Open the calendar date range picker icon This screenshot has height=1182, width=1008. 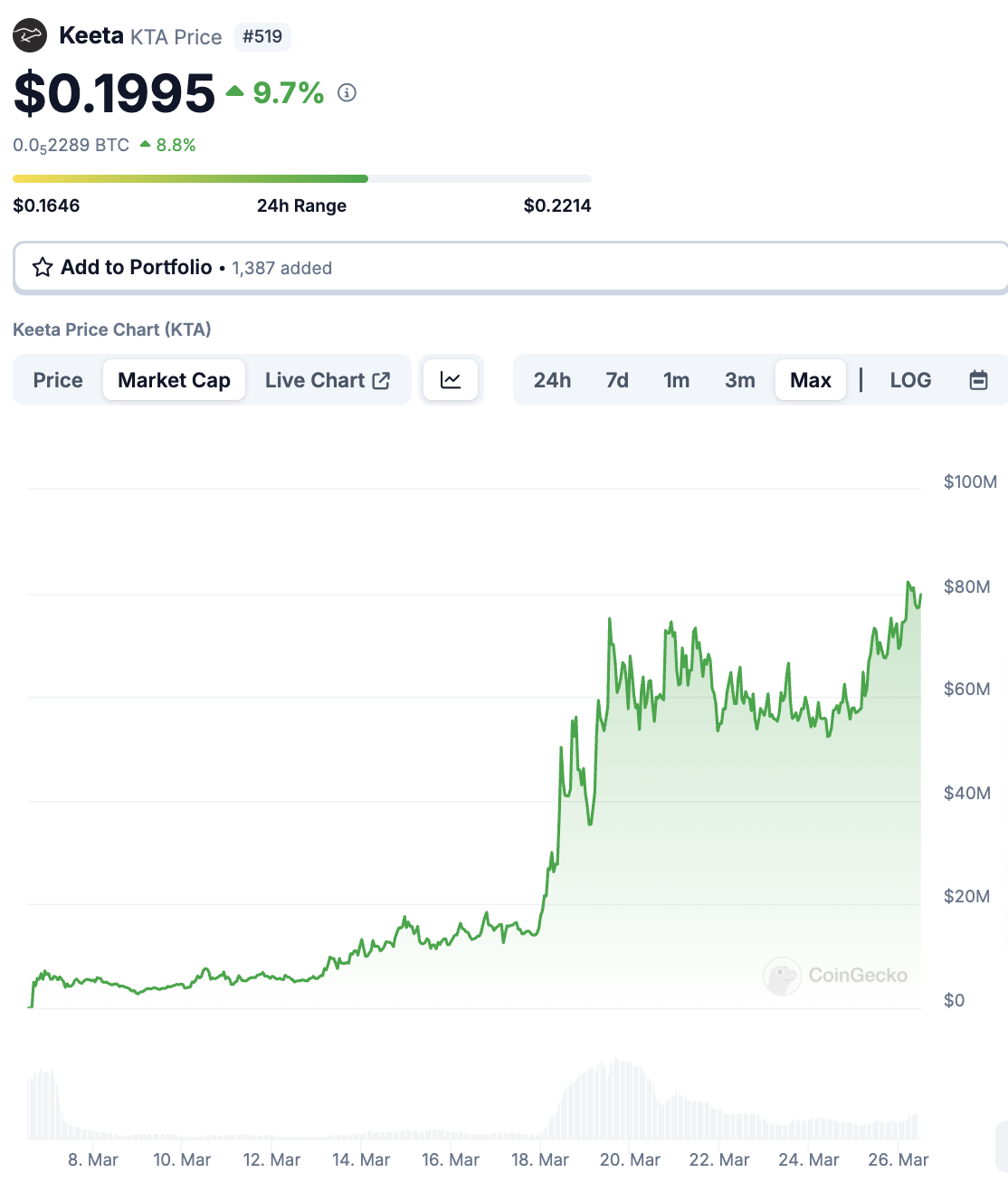[979, 379]
